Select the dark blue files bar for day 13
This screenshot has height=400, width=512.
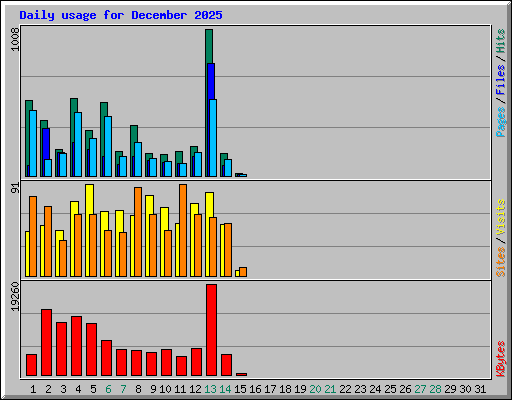211,82
